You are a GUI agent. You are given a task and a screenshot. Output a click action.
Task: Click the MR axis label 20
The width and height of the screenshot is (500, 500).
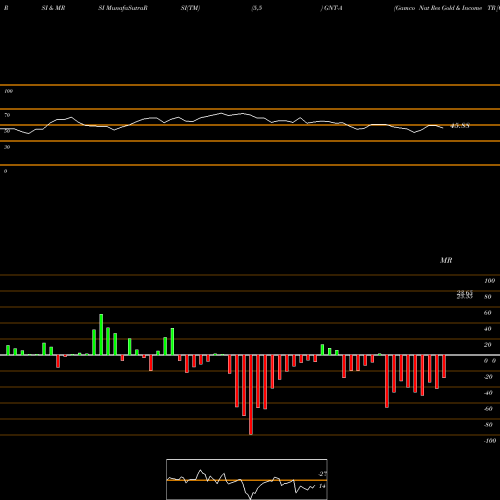487,345
